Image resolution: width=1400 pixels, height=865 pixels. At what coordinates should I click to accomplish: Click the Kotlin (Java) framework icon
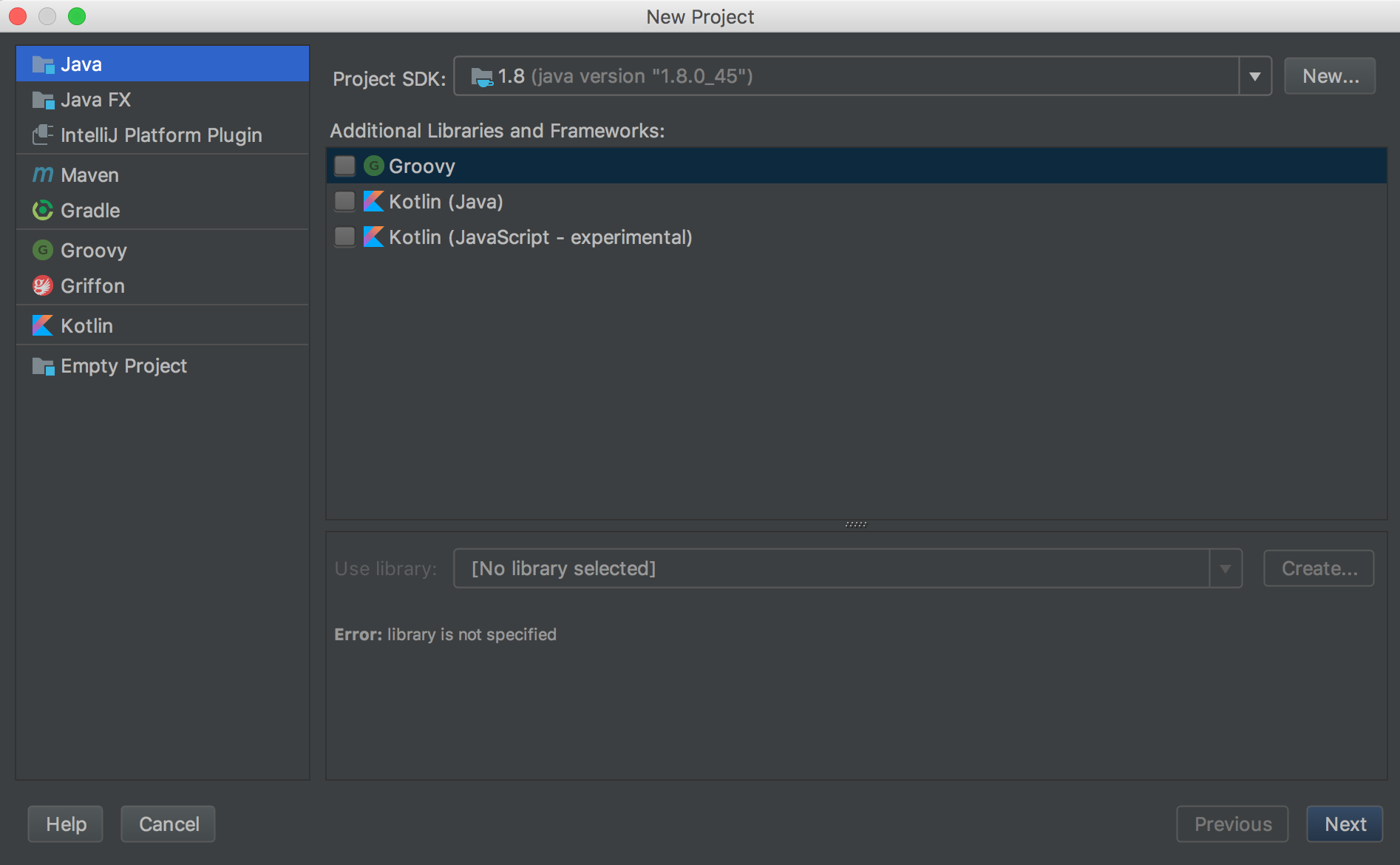(x=374, y=202)
